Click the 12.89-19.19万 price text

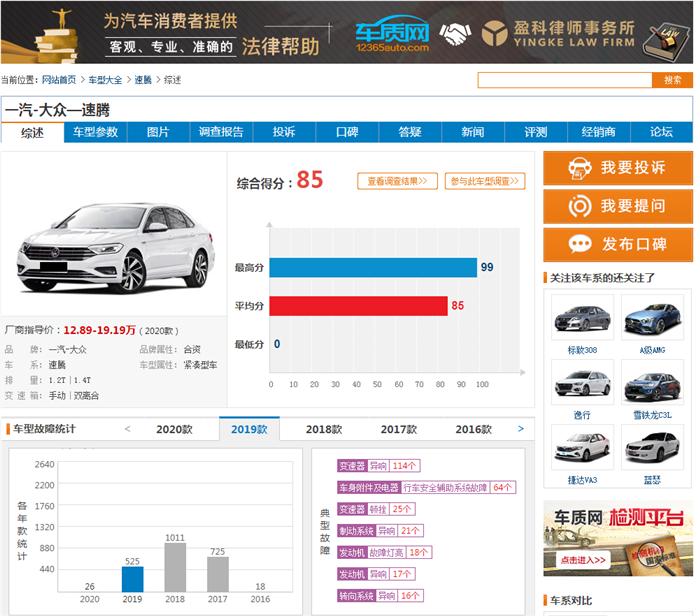tap(99, 330)
